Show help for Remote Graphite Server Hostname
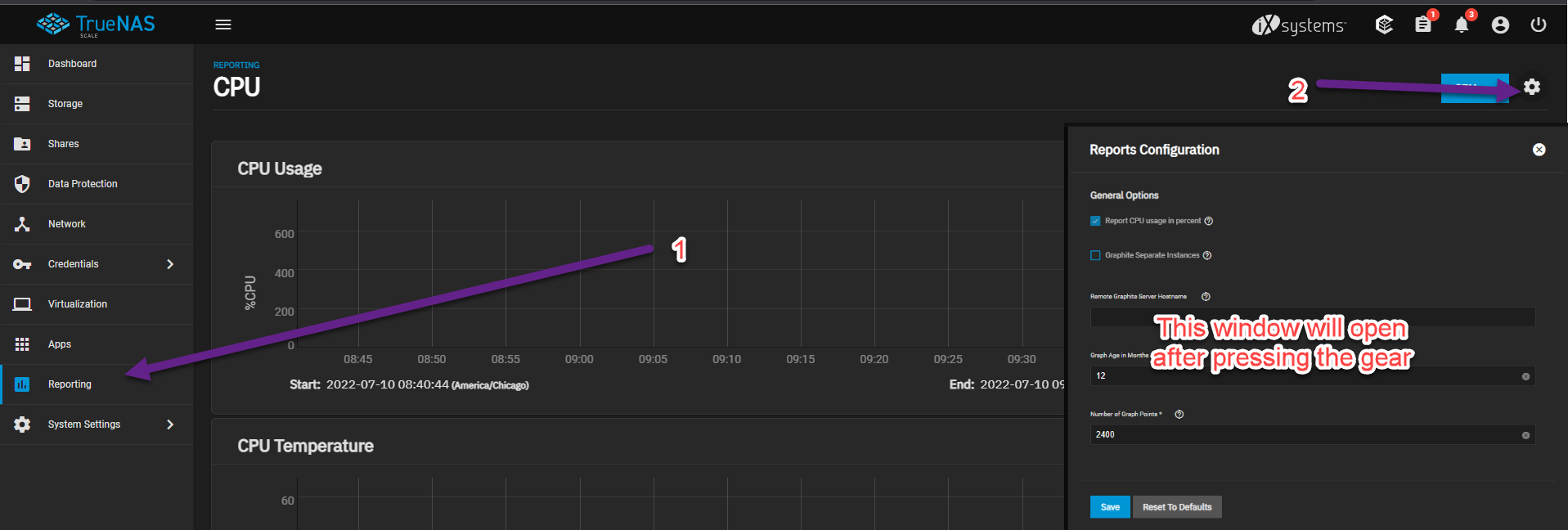This screenshot has width=1568, height=530. [1206, 297]
